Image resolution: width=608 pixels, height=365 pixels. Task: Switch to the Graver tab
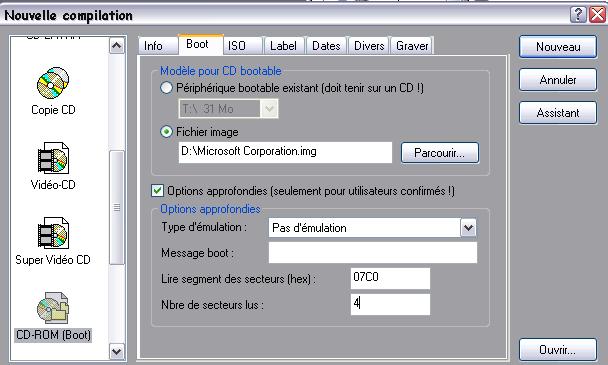(x=412, y=46)
